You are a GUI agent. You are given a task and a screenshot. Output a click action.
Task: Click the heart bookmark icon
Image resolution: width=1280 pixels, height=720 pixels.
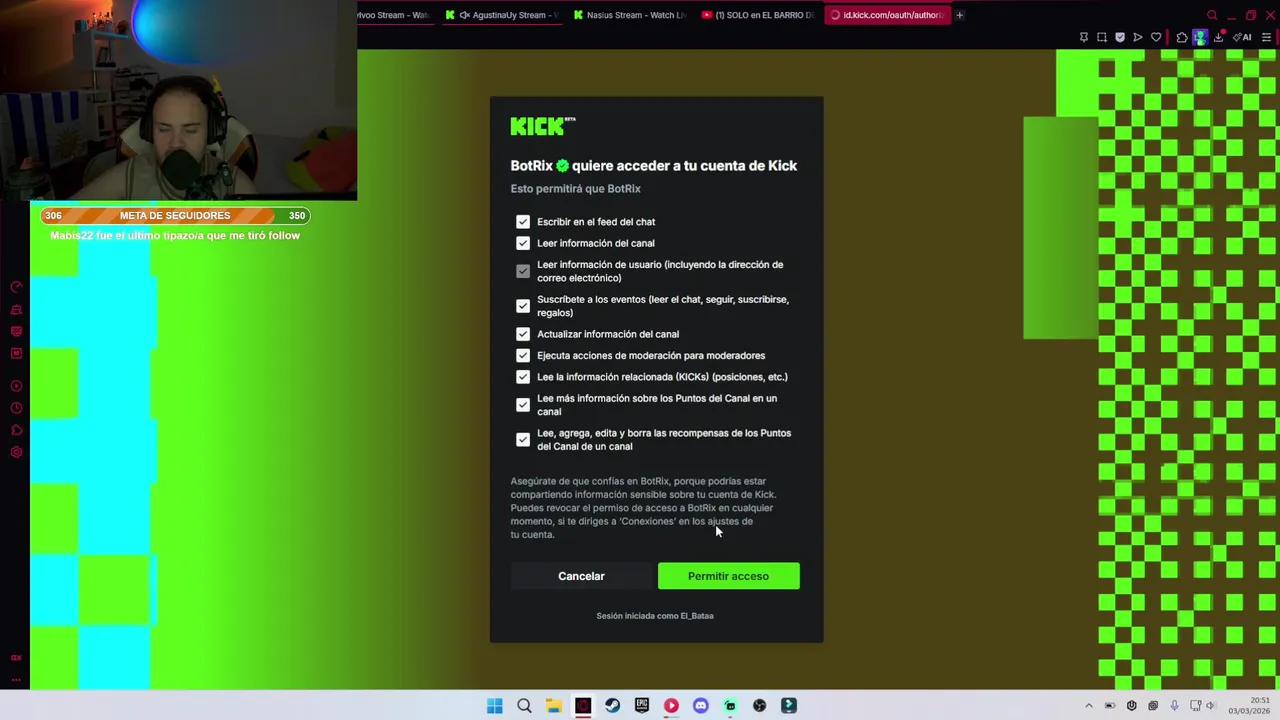point(1156,37)
